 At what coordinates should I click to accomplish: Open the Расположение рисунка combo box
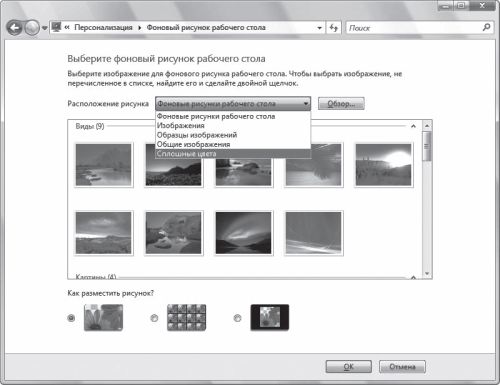pyautogui.click(x=233, y=104)
